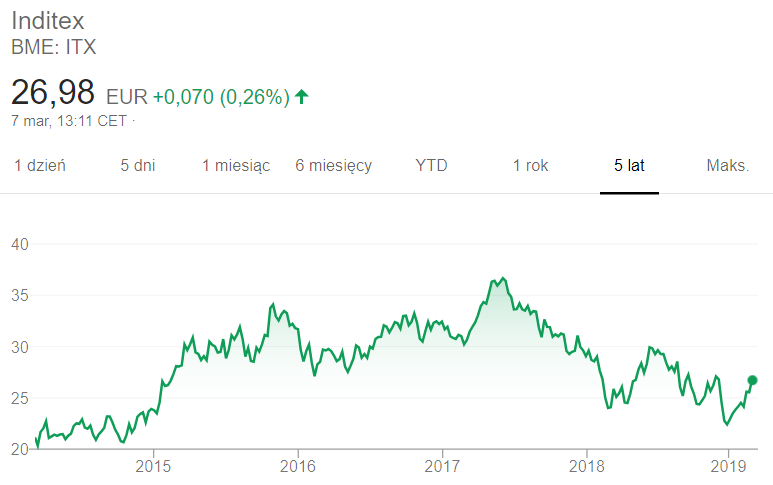Click the BME: ITX ticker label

(x=54, y=47)
